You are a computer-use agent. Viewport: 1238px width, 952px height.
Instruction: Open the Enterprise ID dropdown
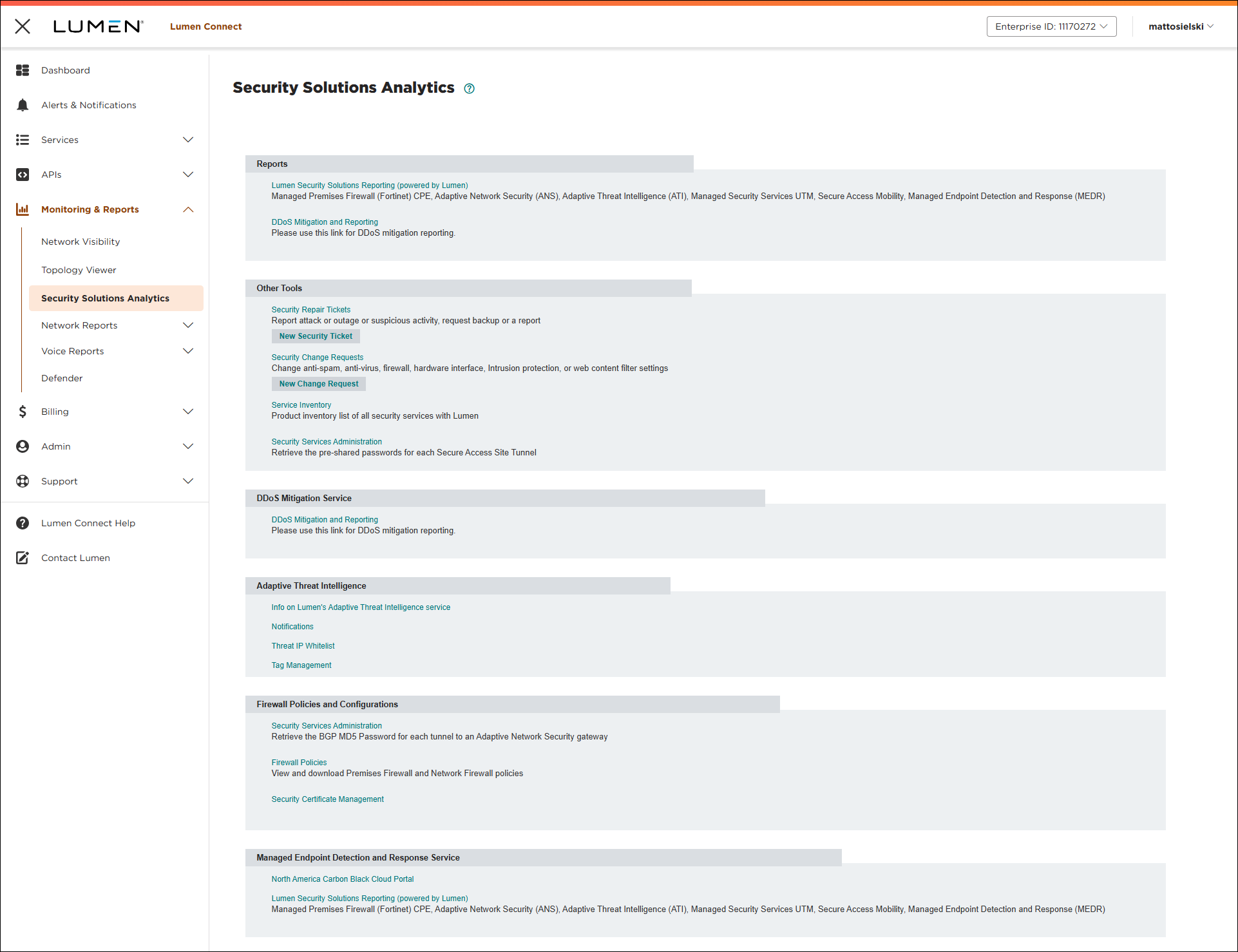(1051, 26)
